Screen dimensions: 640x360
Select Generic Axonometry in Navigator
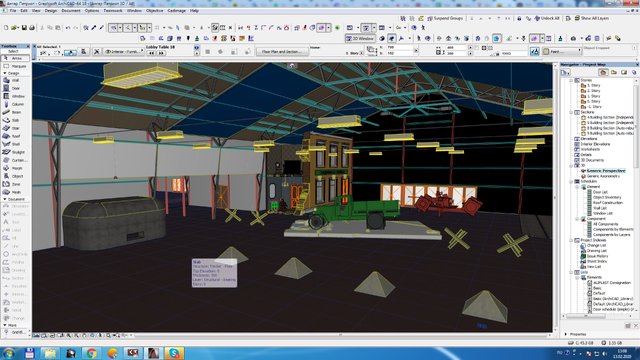(603, 176)
